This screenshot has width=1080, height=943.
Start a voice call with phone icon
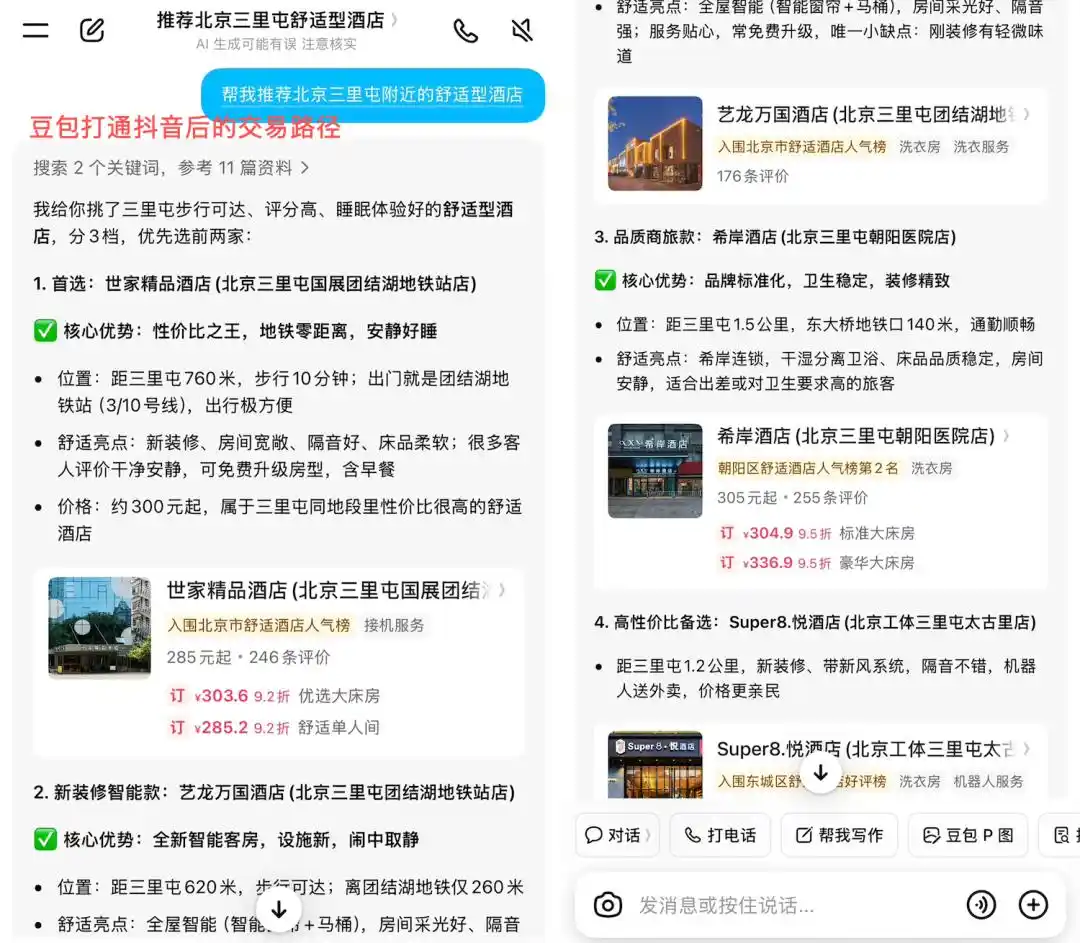click(x=466, y=30)
